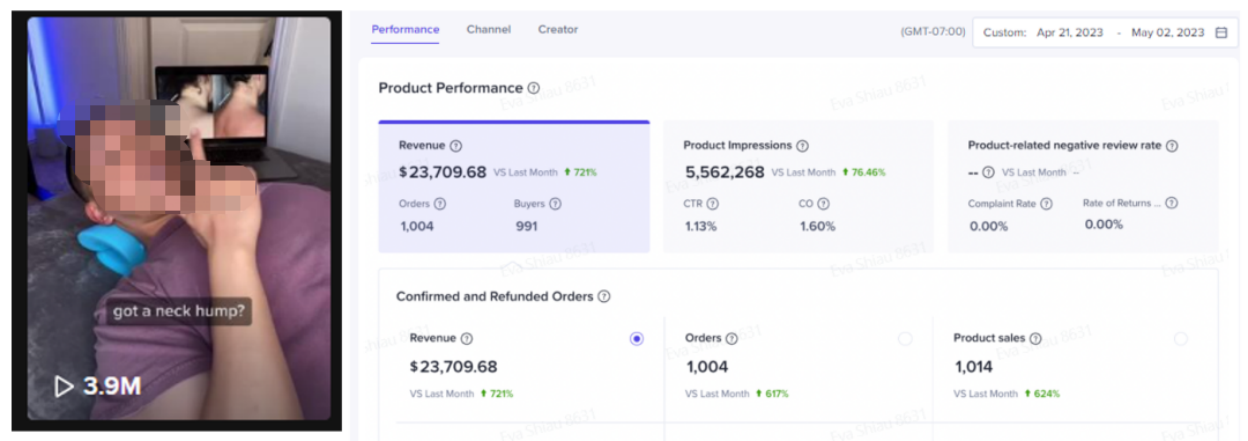The width and height of the screenshot is (1248, 441).
Task: Click the help icon beside Product sales
Action: [x=1035, y=339]
